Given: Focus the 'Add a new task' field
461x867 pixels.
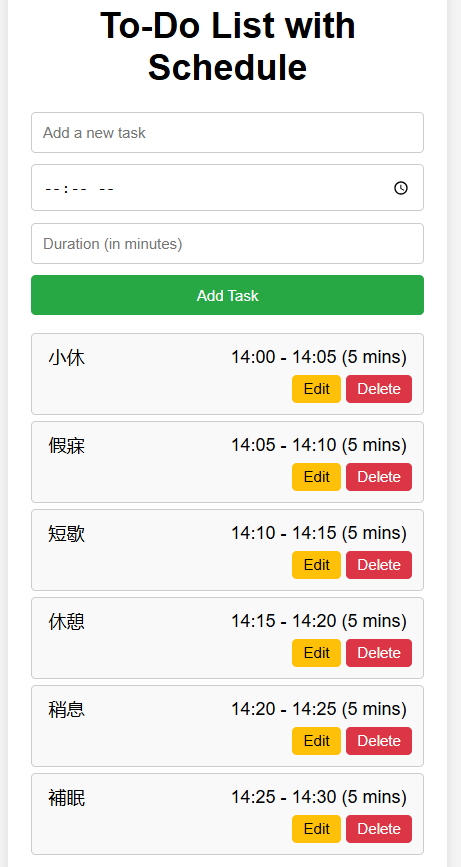Looking at the screenshot, I should point(227,133).
